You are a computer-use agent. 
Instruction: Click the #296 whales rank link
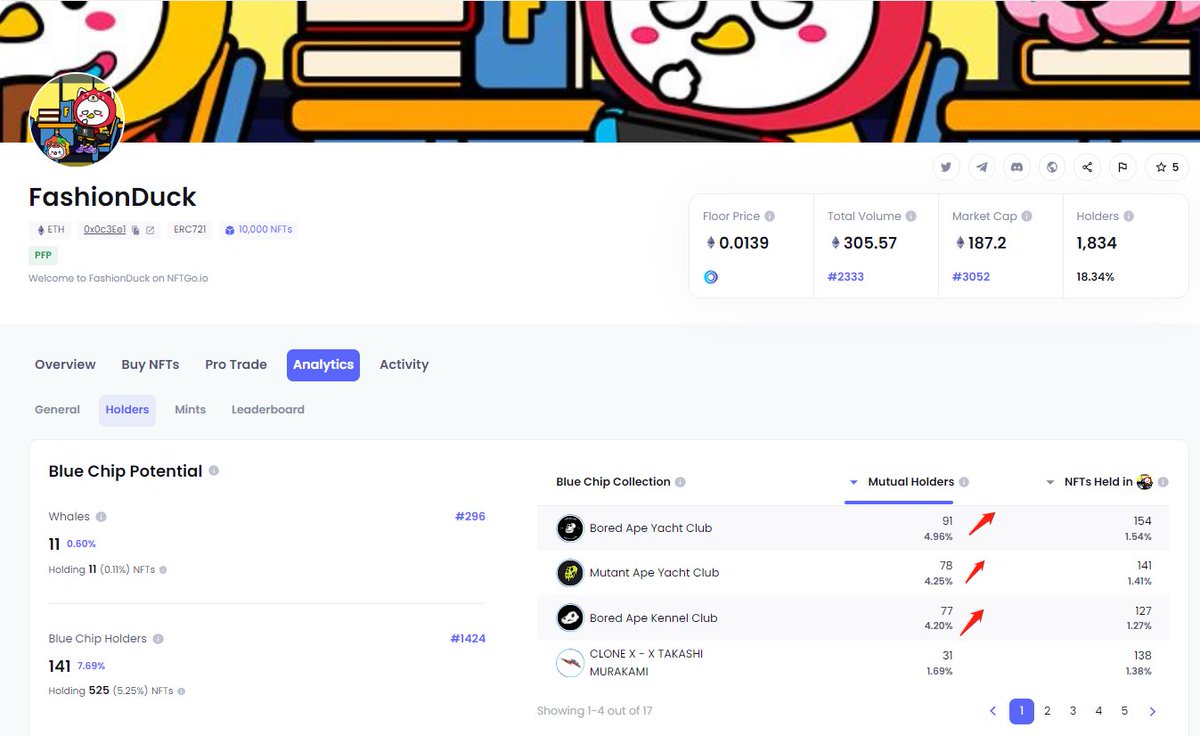click(470, 517)
